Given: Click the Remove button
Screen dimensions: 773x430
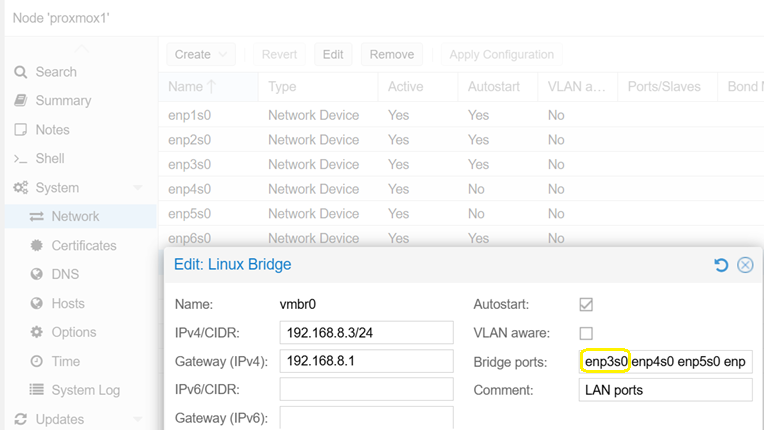Looking at the screenshot, I should point(392,54).
